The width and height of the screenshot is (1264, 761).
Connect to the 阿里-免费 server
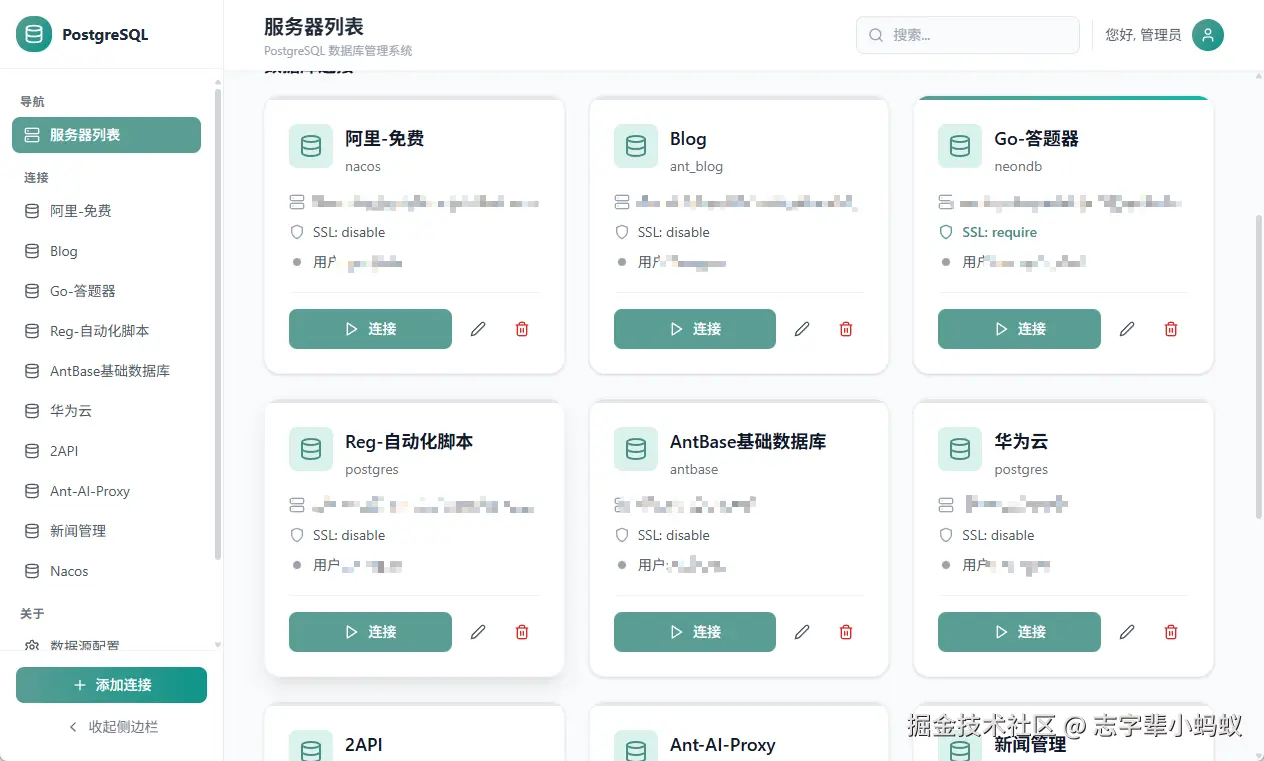(x=370, y=329)
